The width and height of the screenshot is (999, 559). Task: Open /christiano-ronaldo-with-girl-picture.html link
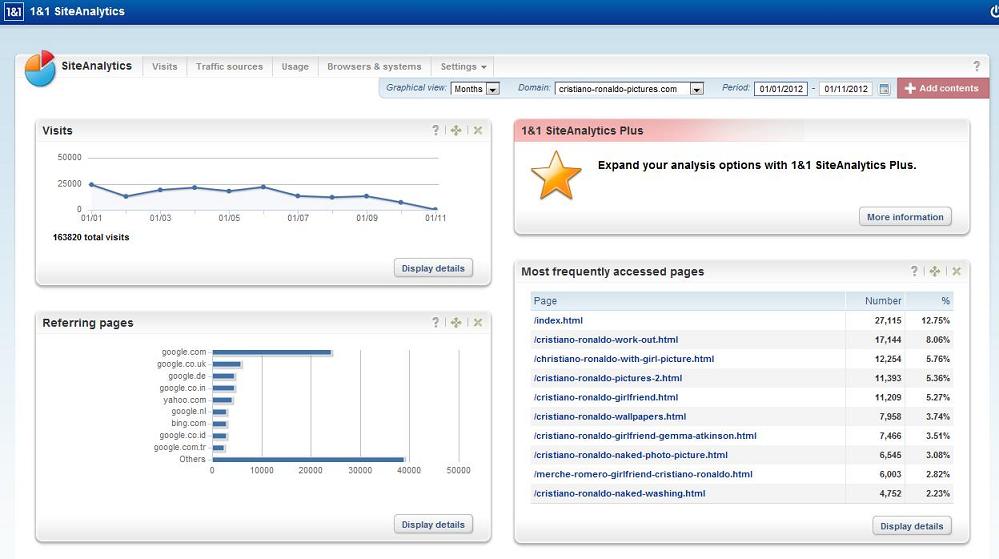[x=624, y=359]
